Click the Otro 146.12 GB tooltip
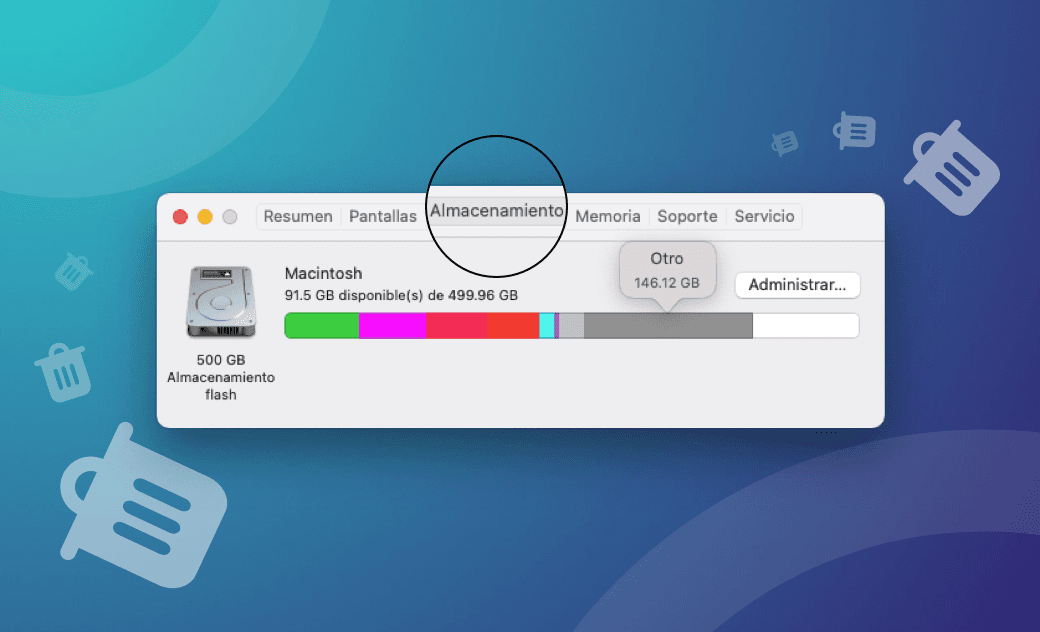The image size is (1040, 632). (x=668, y=268)
